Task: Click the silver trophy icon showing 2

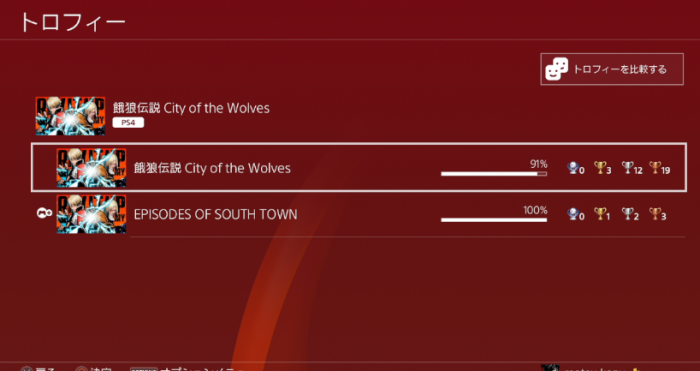Action: tap(628, 214)
